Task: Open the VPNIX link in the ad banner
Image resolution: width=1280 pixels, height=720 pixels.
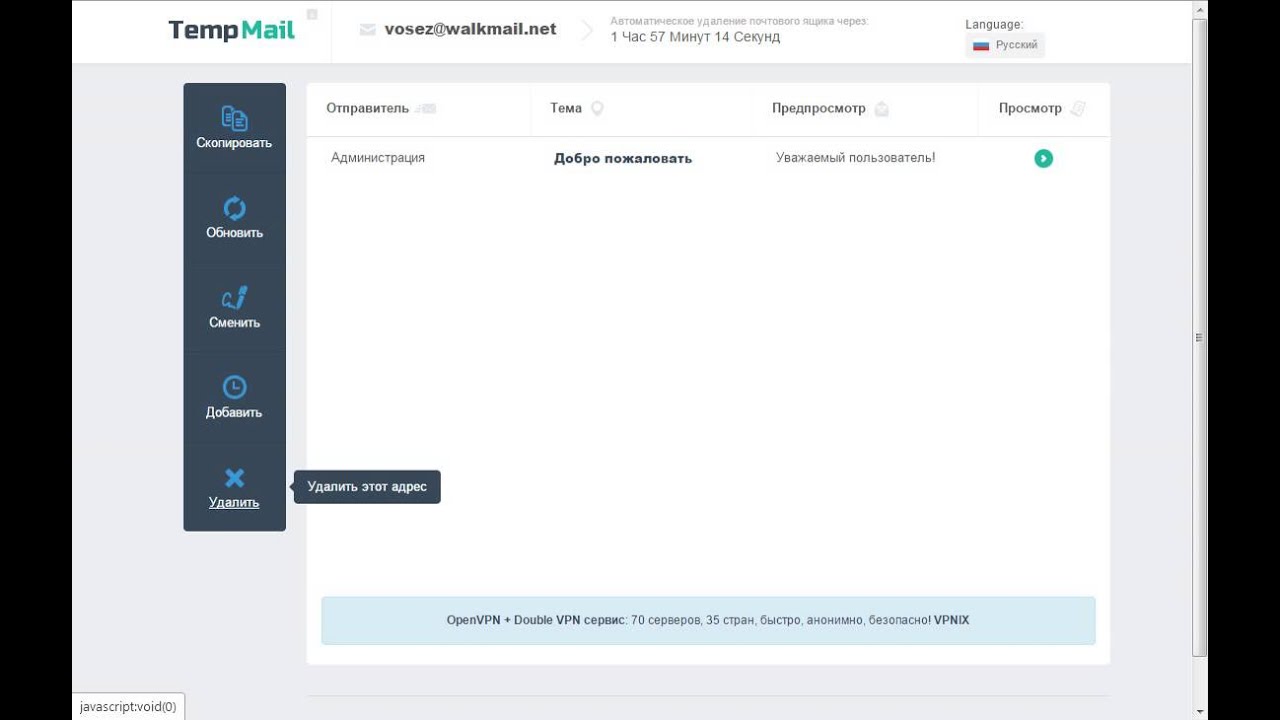Action: [x=951, y=620]
